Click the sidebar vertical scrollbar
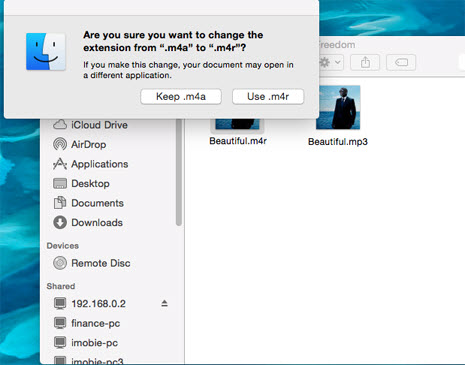Screen dimensions: 465x365 point(179,173)
